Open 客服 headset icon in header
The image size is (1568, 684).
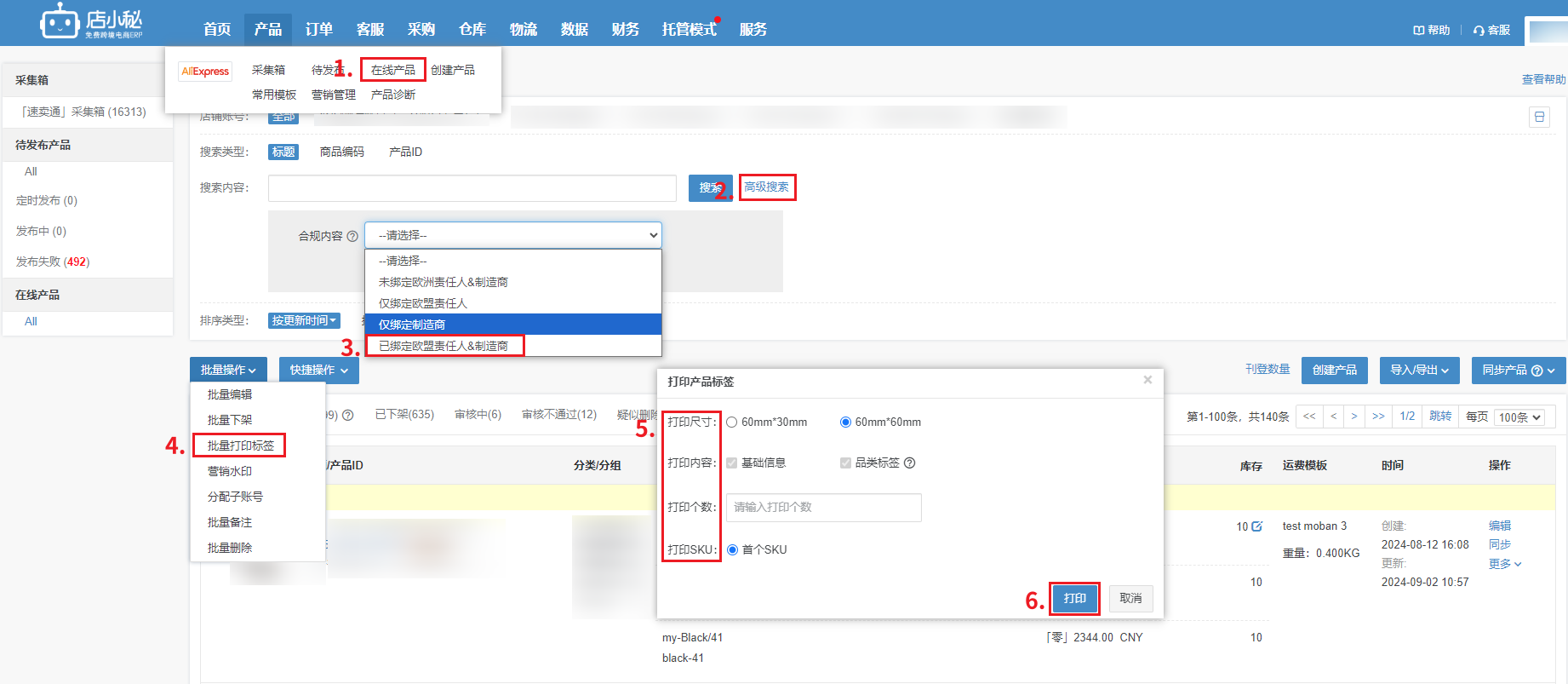(x=1479, y=30)
